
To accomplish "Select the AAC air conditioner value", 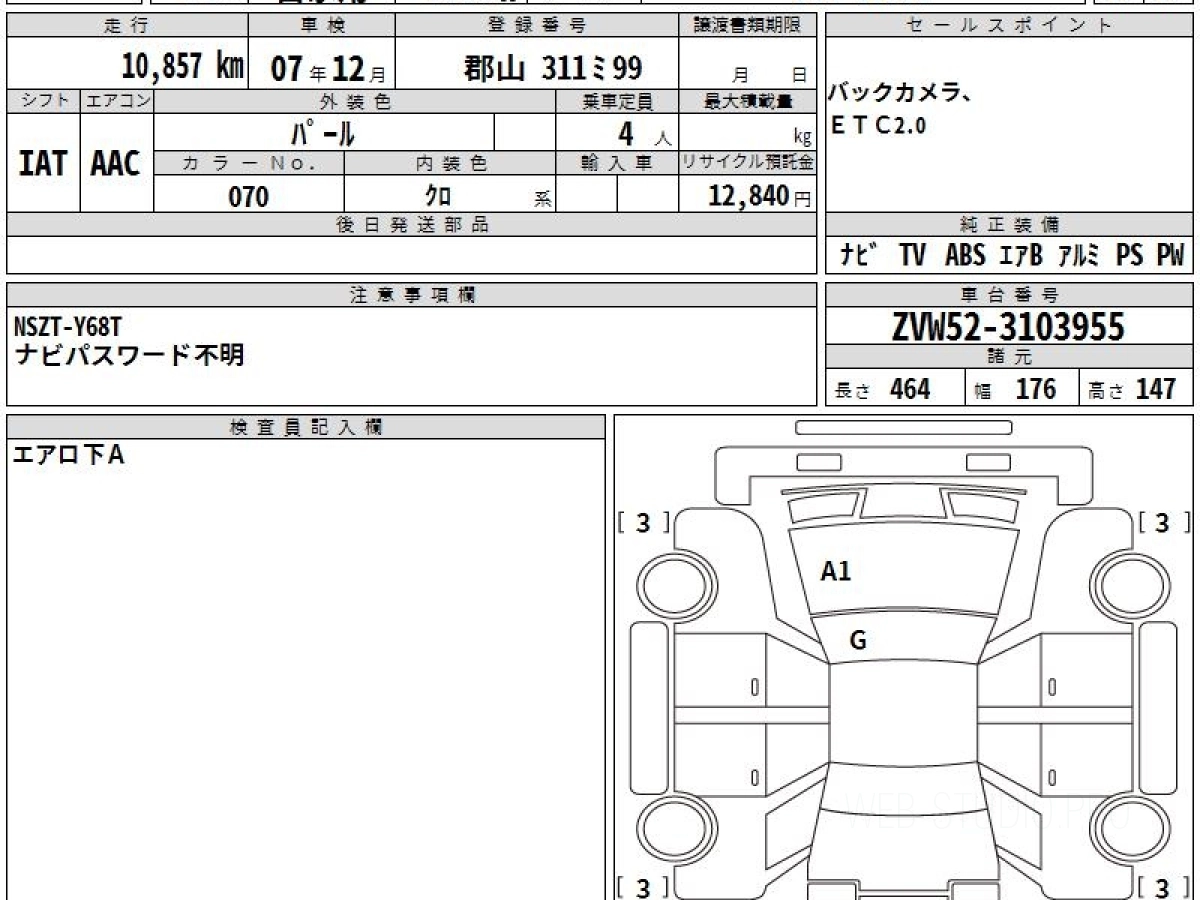I will pyautogui.click(x=116, y=163).
